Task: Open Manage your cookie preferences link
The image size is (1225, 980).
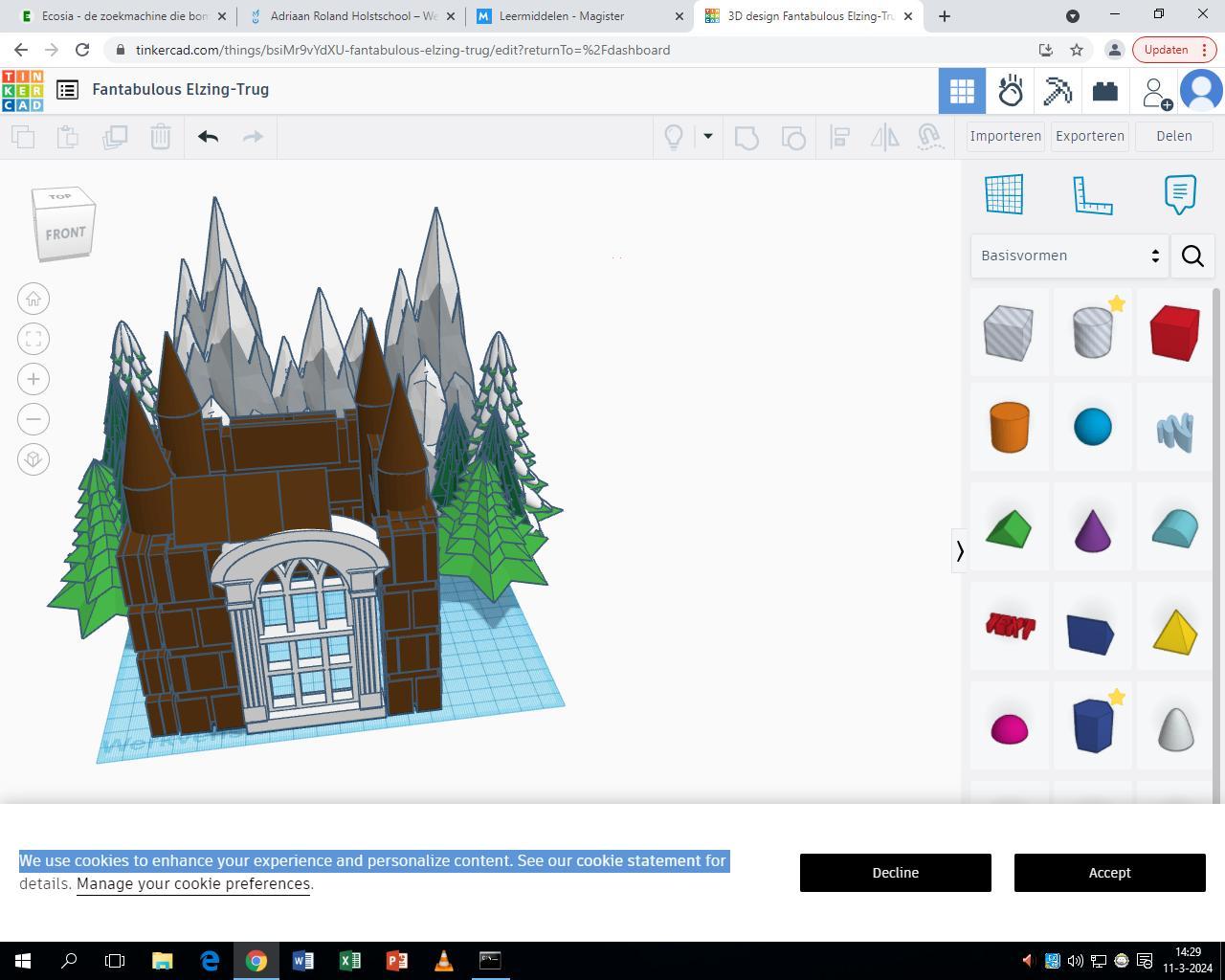Action: (193, 883)
